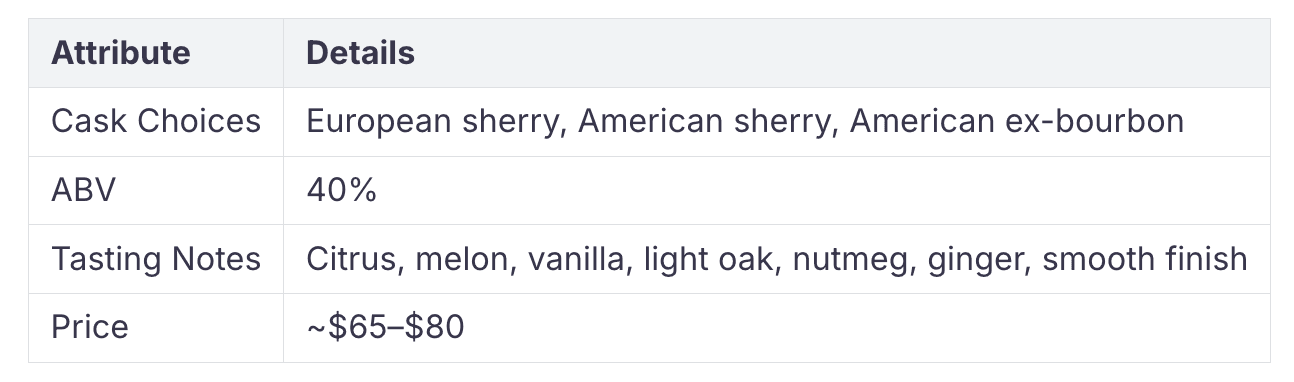
Task: Select the Tasting Notes row label
Action: [x=155, y=259]
